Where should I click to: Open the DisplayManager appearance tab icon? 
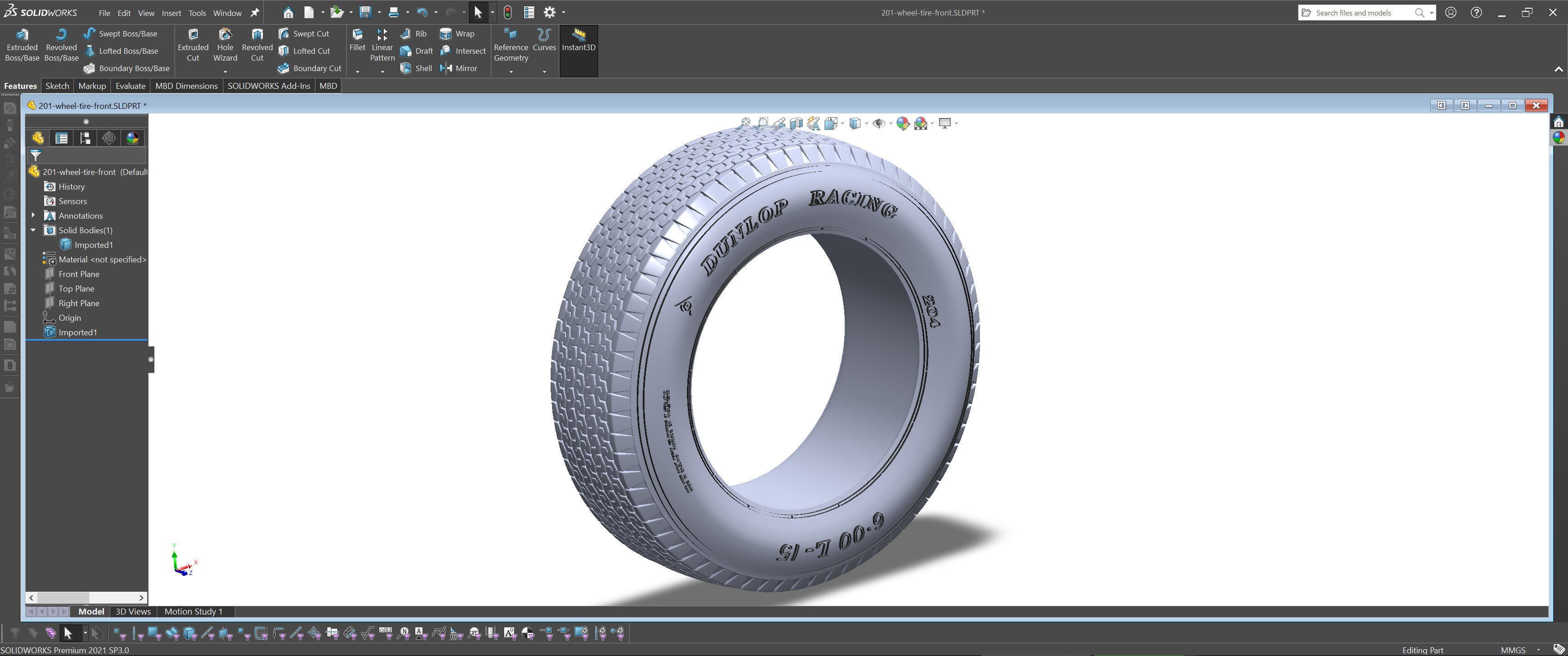[x=132, y=138]
